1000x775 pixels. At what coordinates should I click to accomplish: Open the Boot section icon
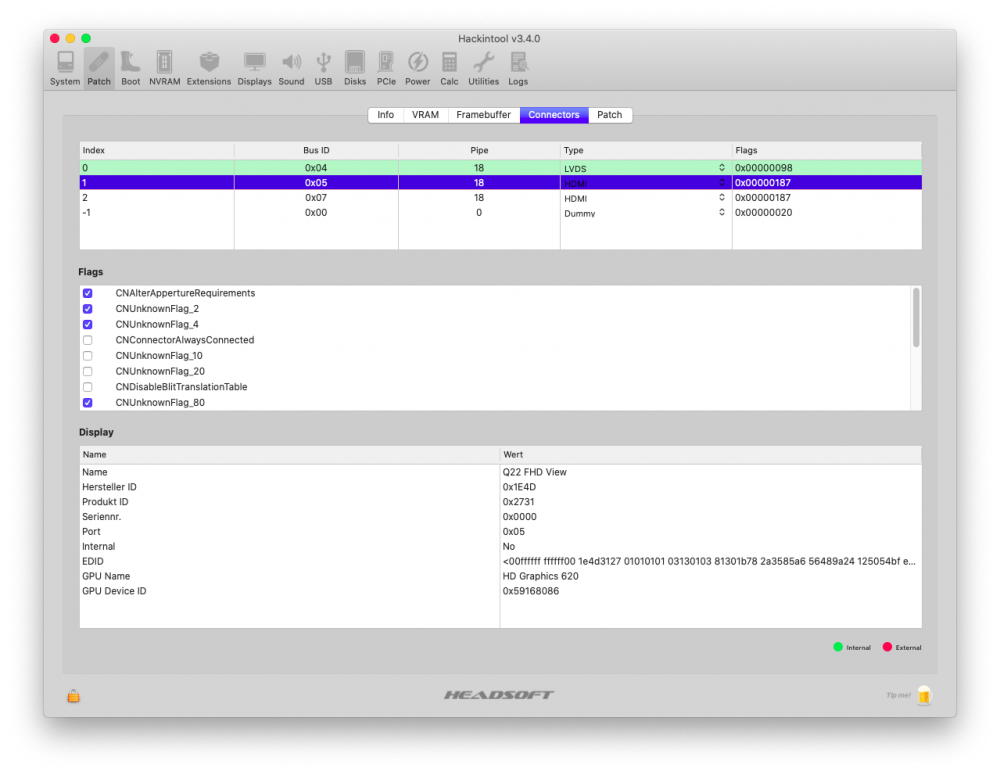click(131, 67)
